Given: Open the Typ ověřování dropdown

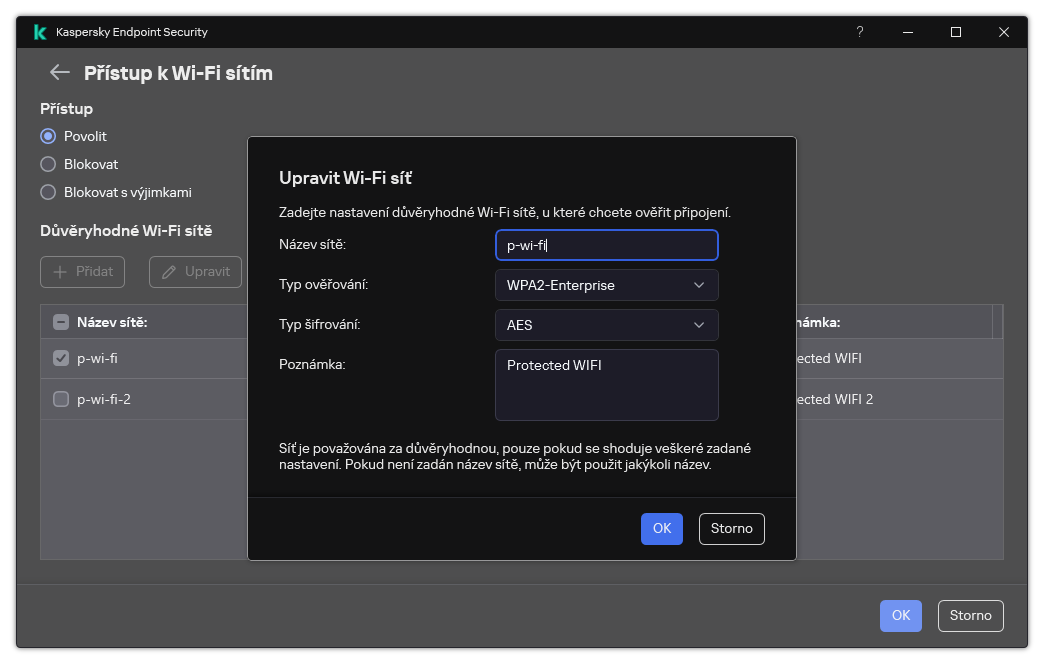Looking at the screenshot, I should coord(606,285).
